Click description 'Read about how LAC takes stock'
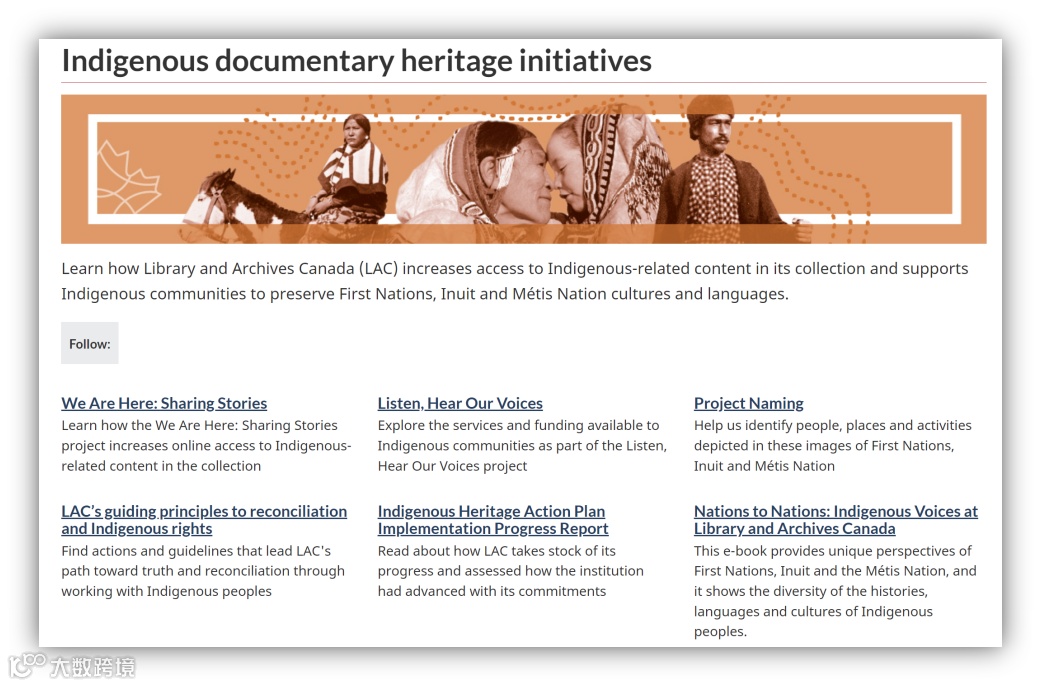 coord(511,571)
